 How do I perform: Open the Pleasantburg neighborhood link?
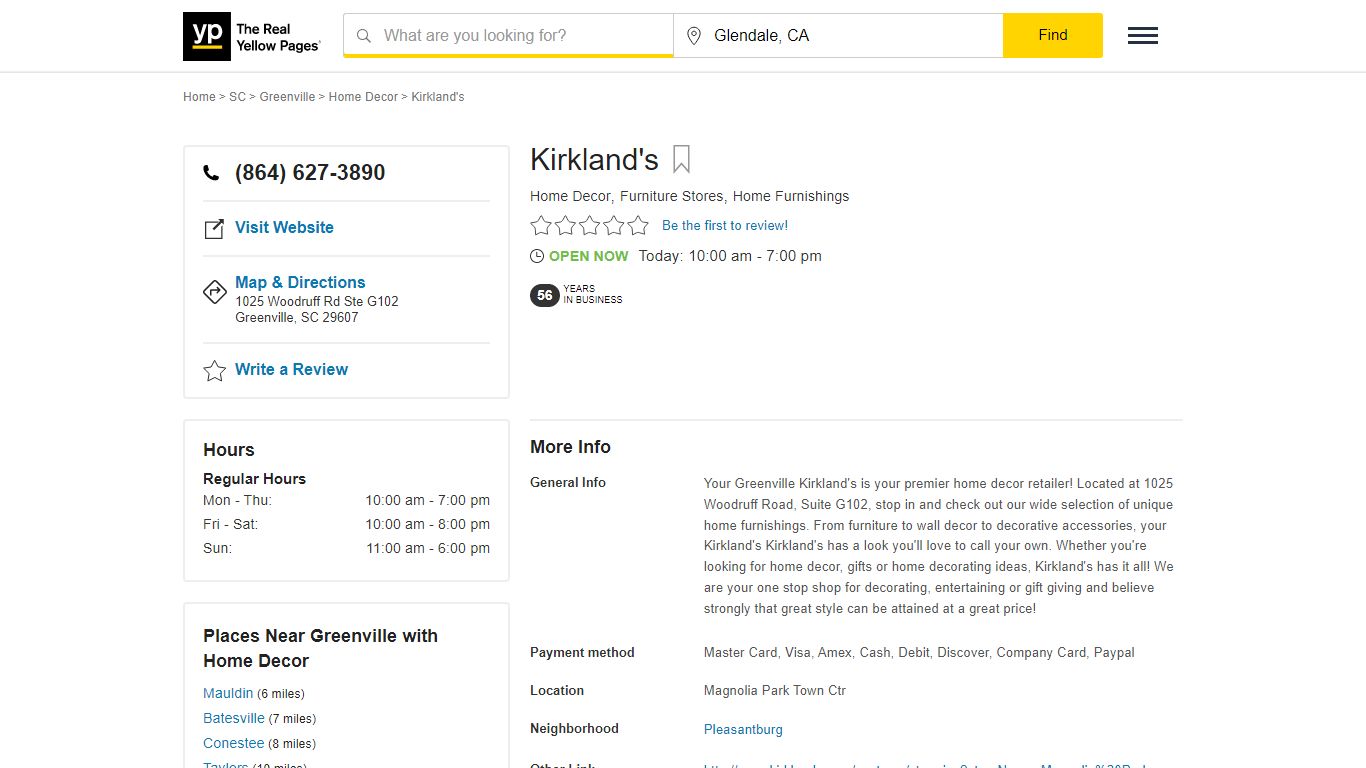point(743,730)
